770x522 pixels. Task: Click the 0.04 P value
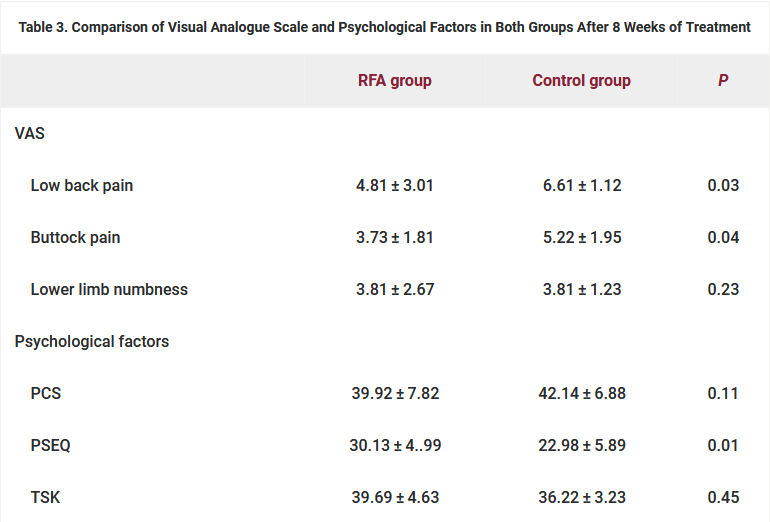[723, 237]
